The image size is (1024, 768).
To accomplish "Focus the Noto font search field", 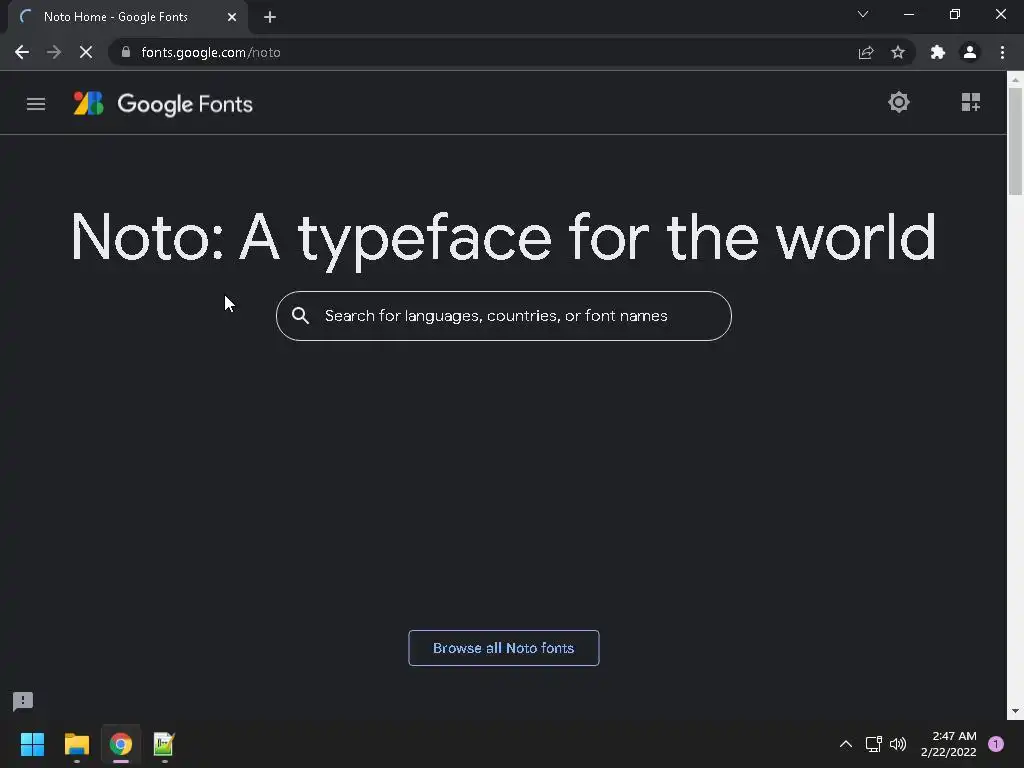I will click(504, 316).
